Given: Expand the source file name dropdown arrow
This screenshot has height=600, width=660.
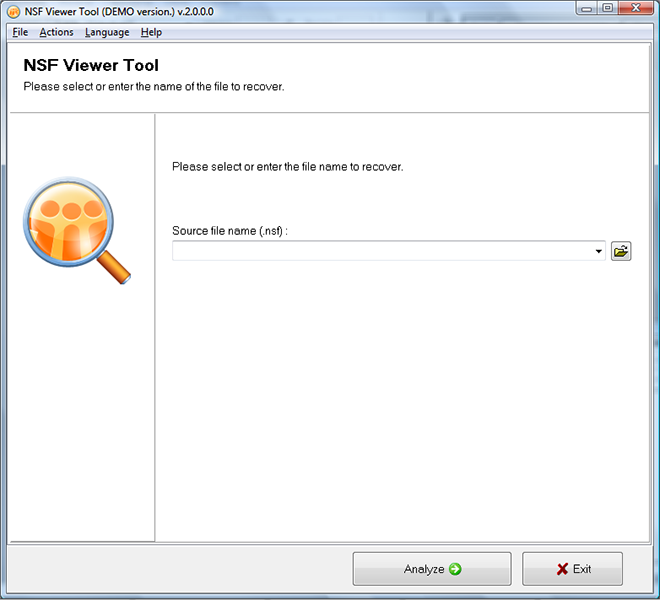Looking at the screenshot, I should point(598,251).
